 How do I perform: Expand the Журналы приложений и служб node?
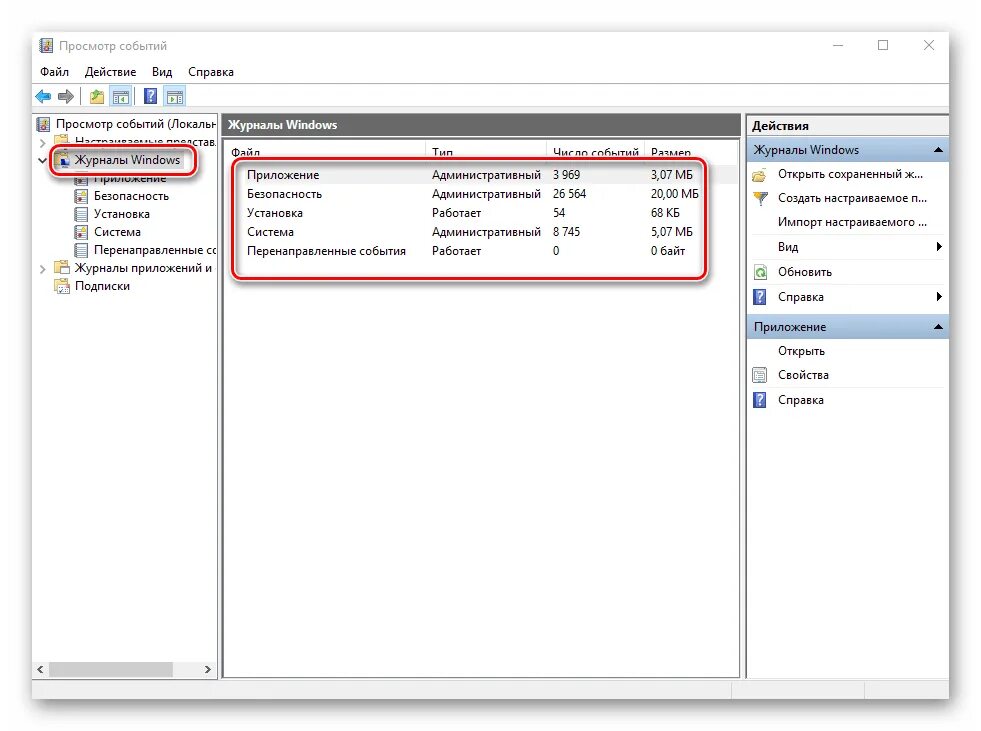tap(42, 268)
